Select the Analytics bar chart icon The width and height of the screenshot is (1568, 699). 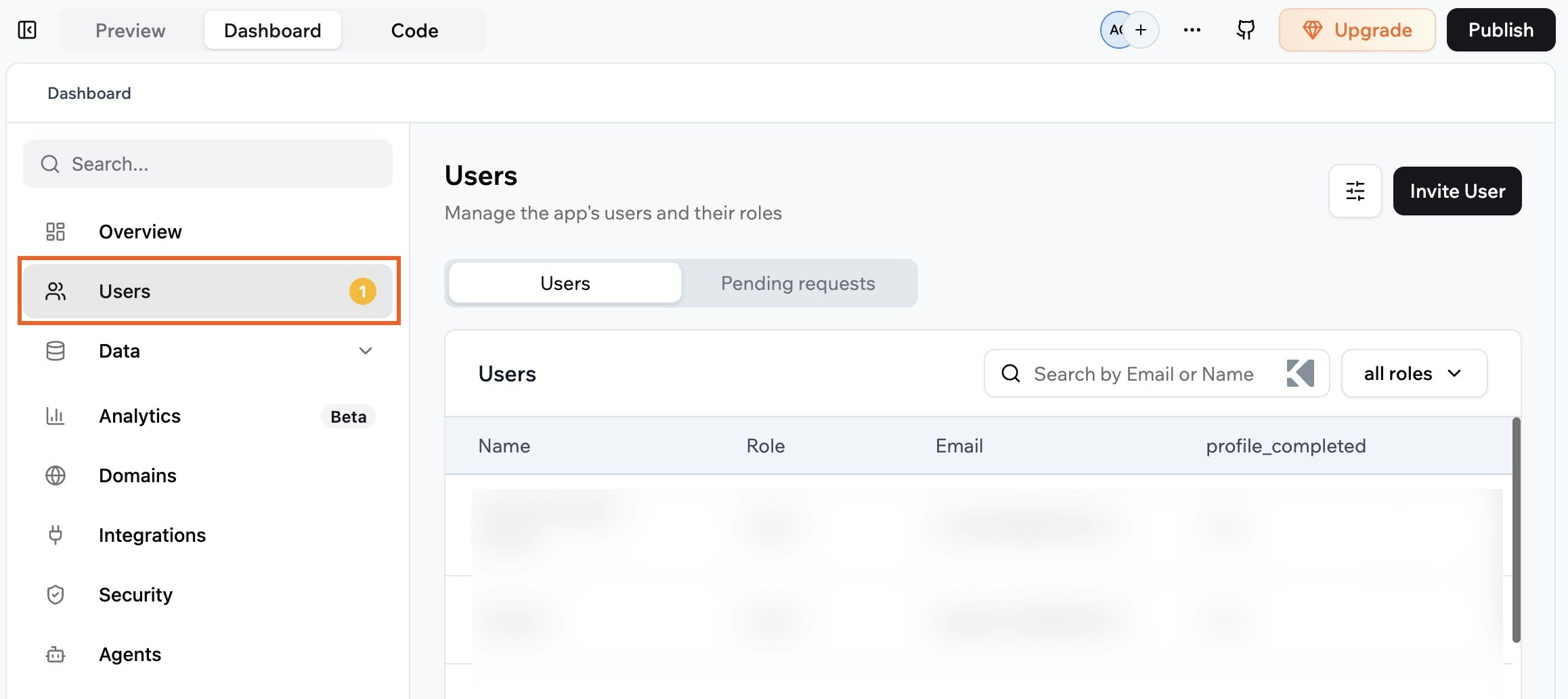[54, 416]
